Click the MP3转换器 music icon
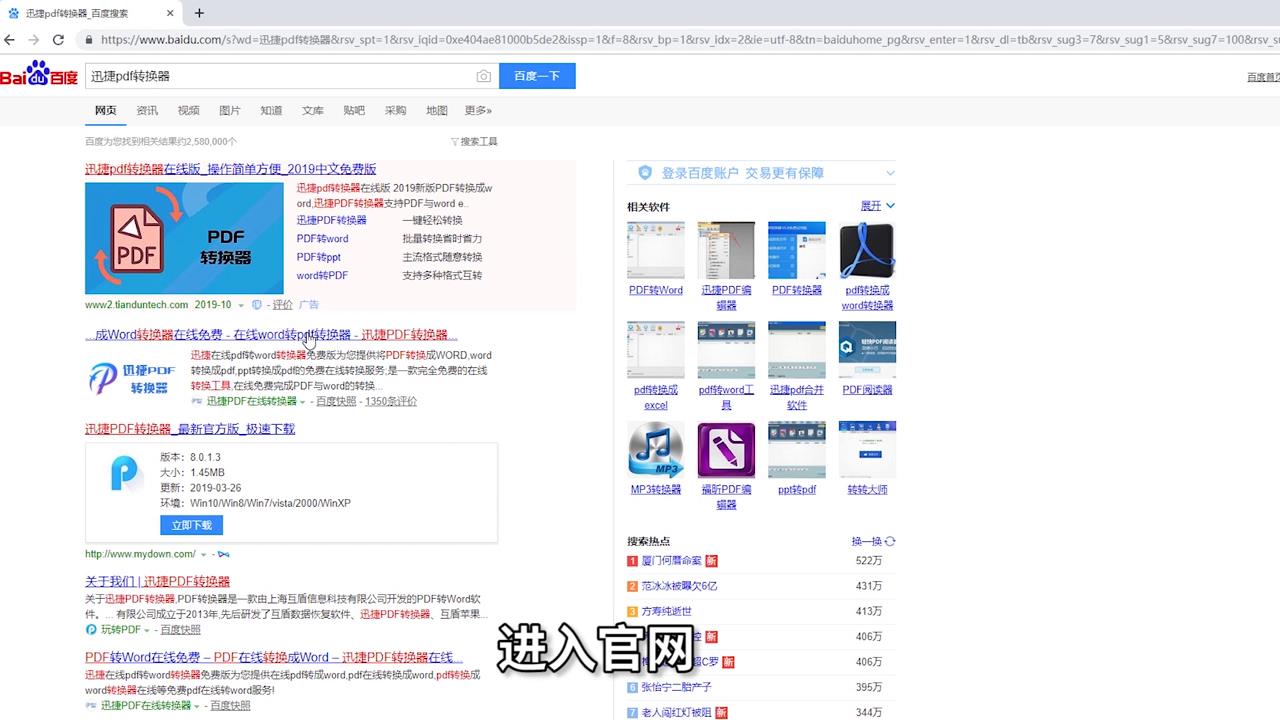1280x720 pixels. click(656, 450)
